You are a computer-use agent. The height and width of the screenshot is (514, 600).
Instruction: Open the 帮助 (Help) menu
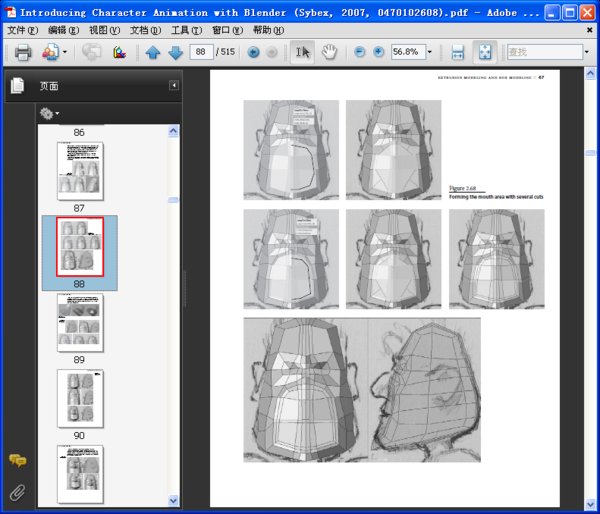click(x=268, y=30)
